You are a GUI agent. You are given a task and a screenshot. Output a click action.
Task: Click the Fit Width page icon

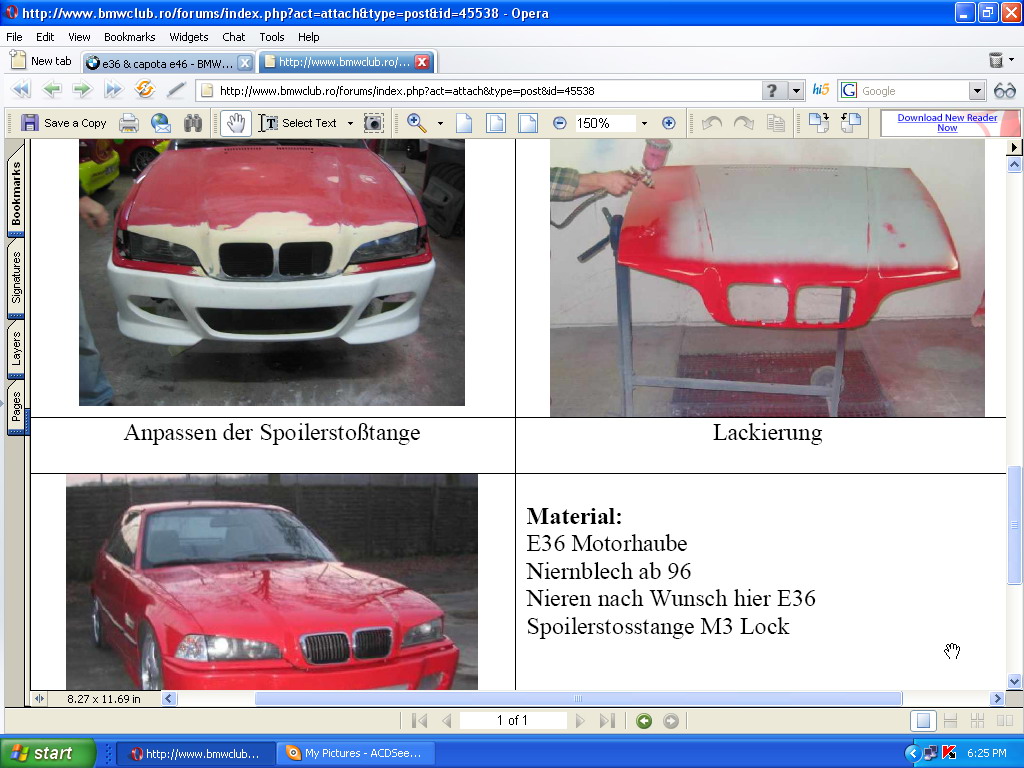(x=528, y=123)
